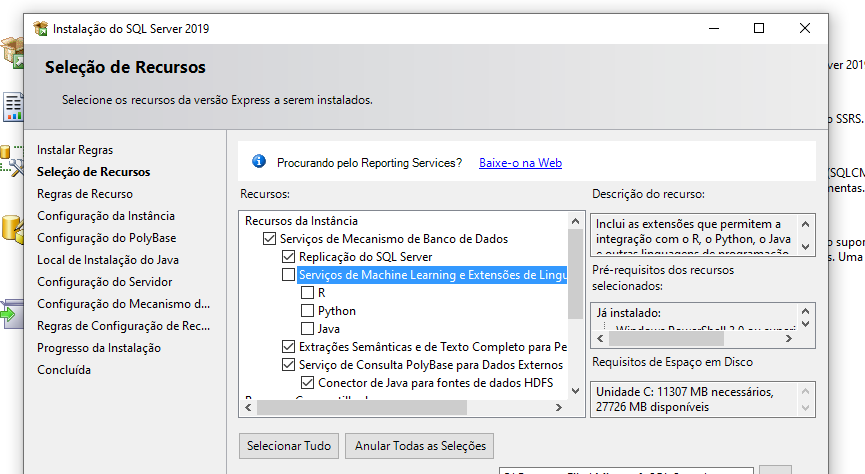Viewport: 865px width, 474px height.
Task: Click the Selecionar Tudo button
Action: [289, 446]
